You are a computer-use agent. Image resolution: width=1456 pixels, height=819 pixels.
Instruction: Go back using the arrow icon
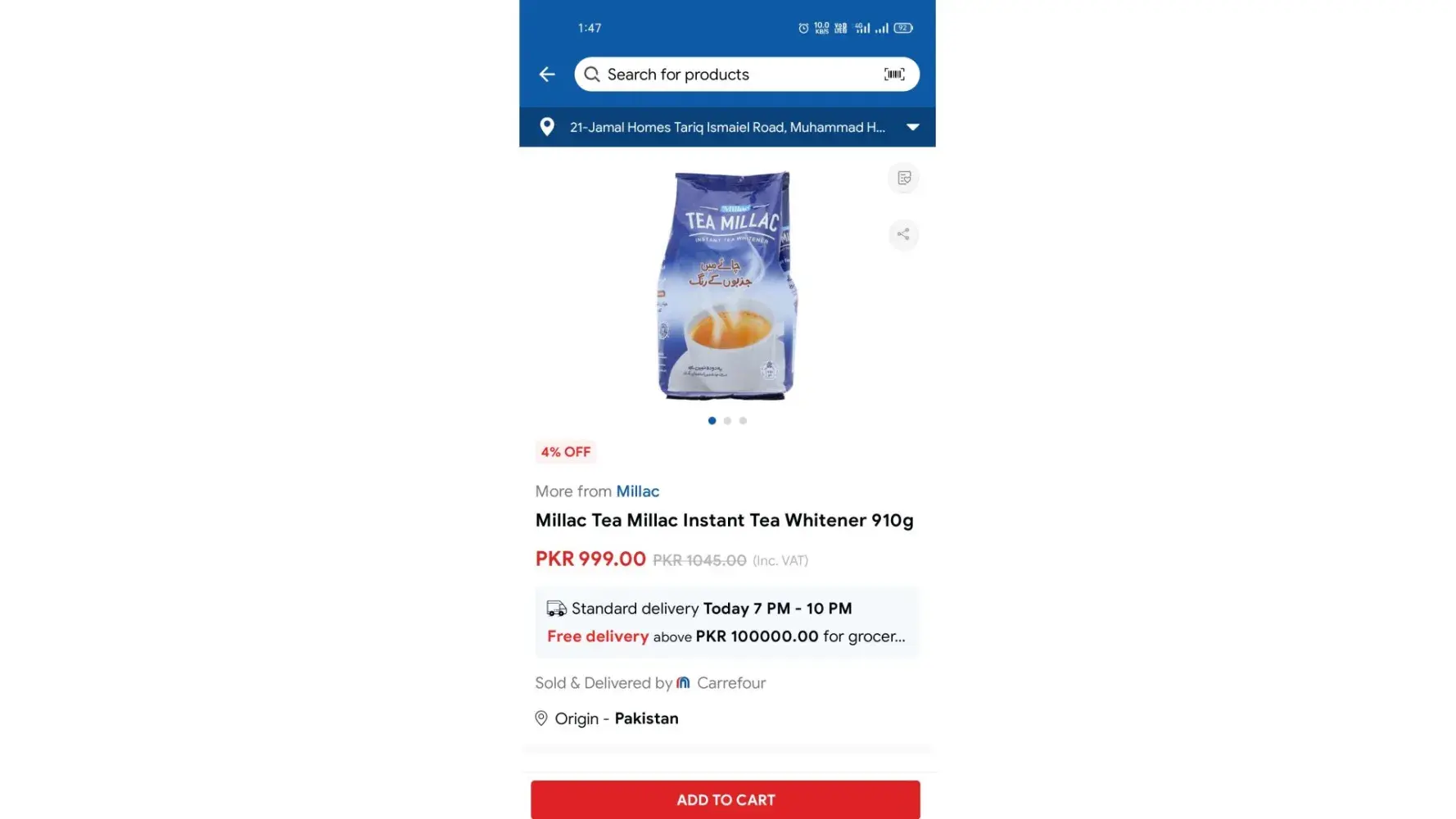[547, 75]
